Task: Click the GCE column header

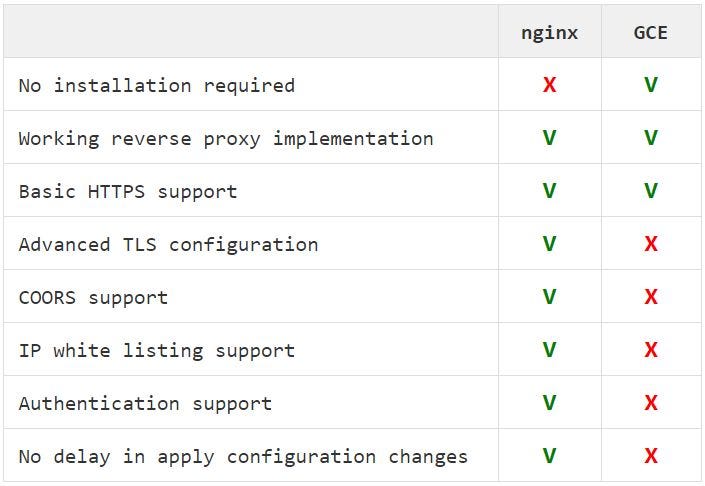Action: 650,33
